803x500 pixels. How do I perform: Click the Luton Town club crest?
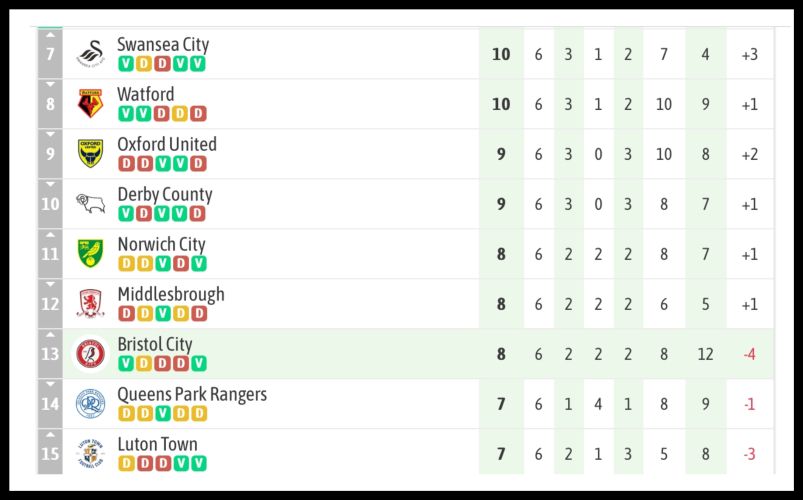(x=91, y=454)
